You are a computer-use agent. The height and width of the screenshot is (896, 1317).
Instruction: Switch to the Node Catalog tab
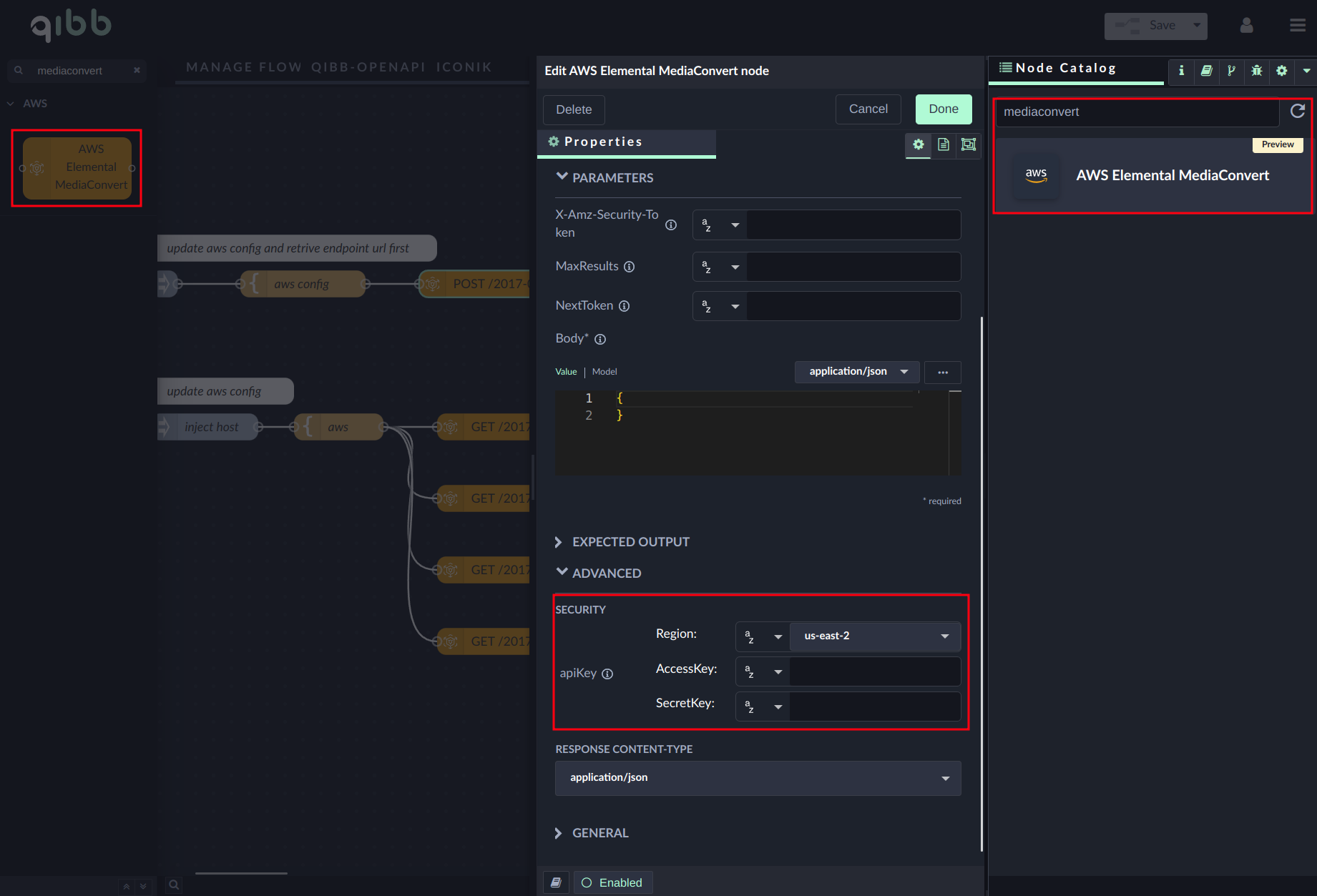tap(1065, 69)
